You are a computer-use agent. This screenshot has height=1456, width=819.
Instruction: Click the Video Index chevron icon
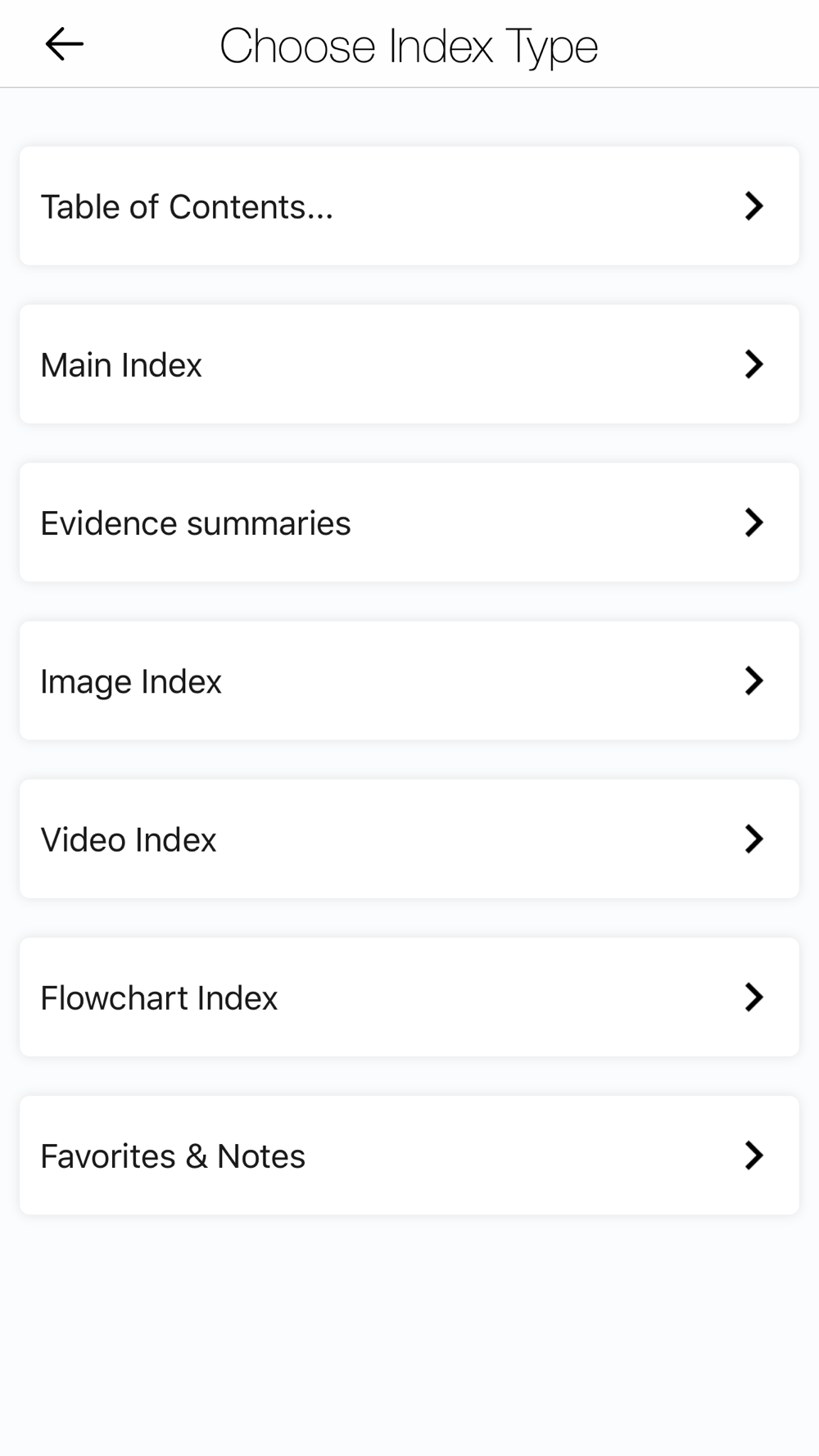tap(753, 839)
